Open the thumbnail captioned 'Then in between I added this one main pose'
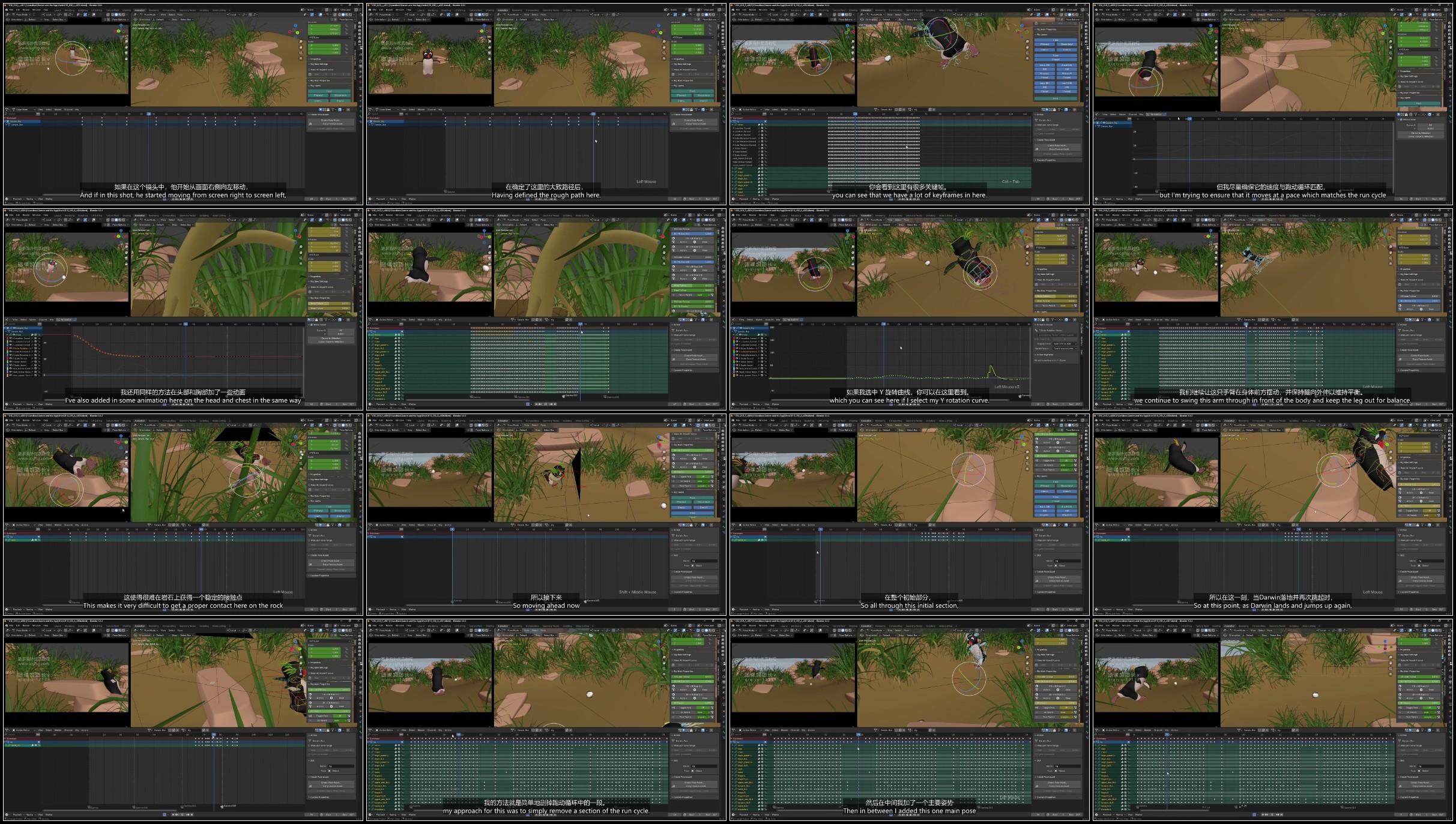 (x=910, y=720)
